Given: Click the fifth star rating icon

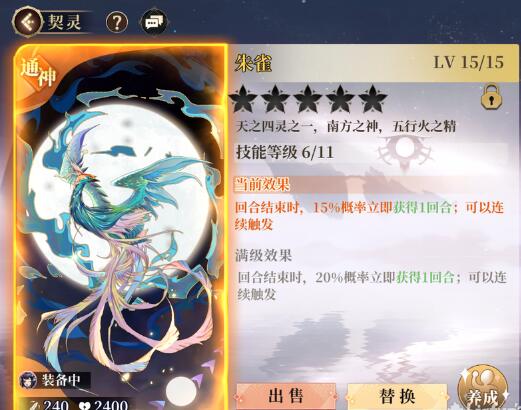Looking at the screenshot, I should pyautogui.click(x=372, y=99).
